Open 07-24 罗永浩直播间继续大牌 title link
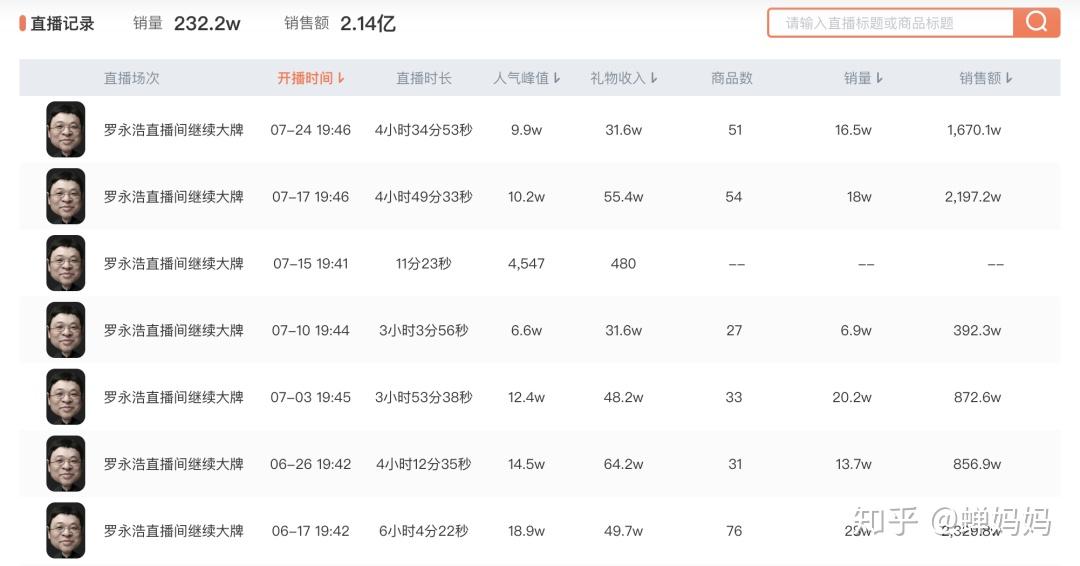Screen dimensions: 1080x566 [x=174, y=130]
